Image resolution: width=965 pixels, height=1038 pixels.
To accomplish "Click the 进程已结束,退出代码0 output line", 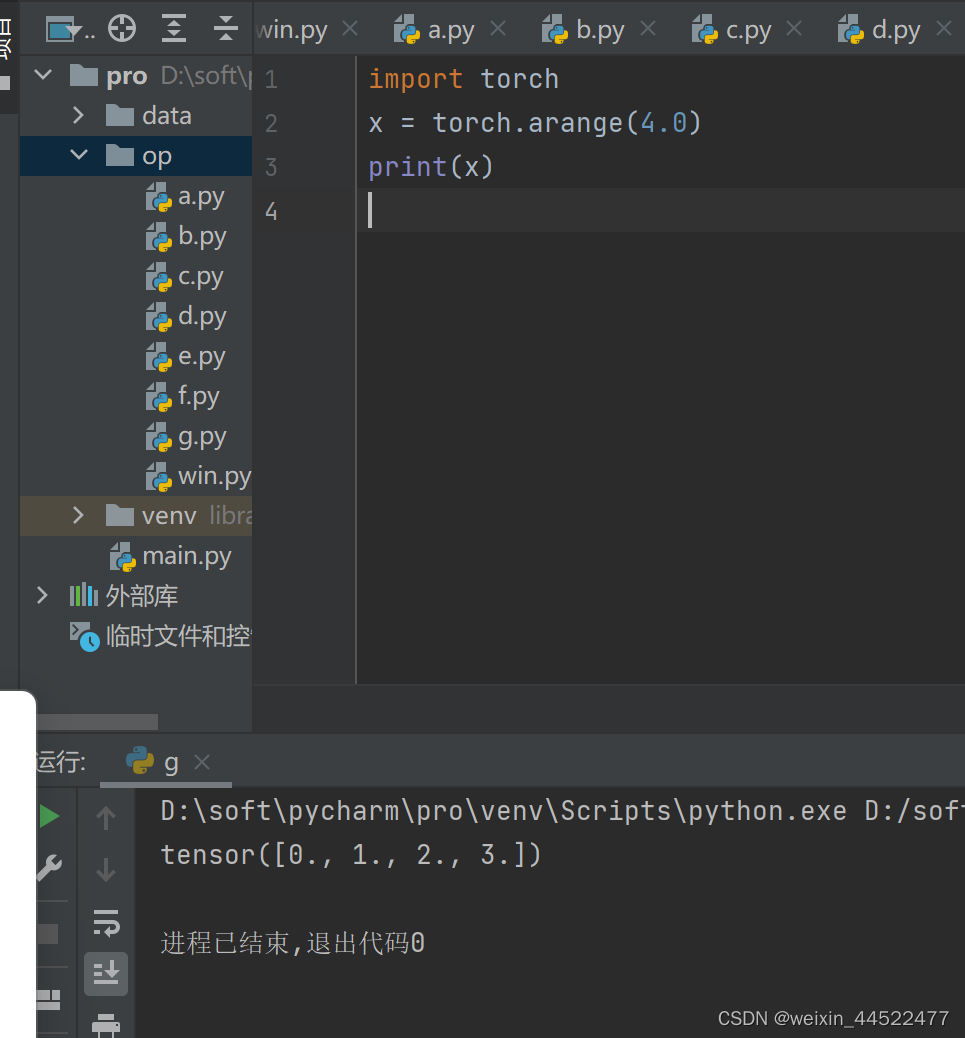I will point(293,943).
